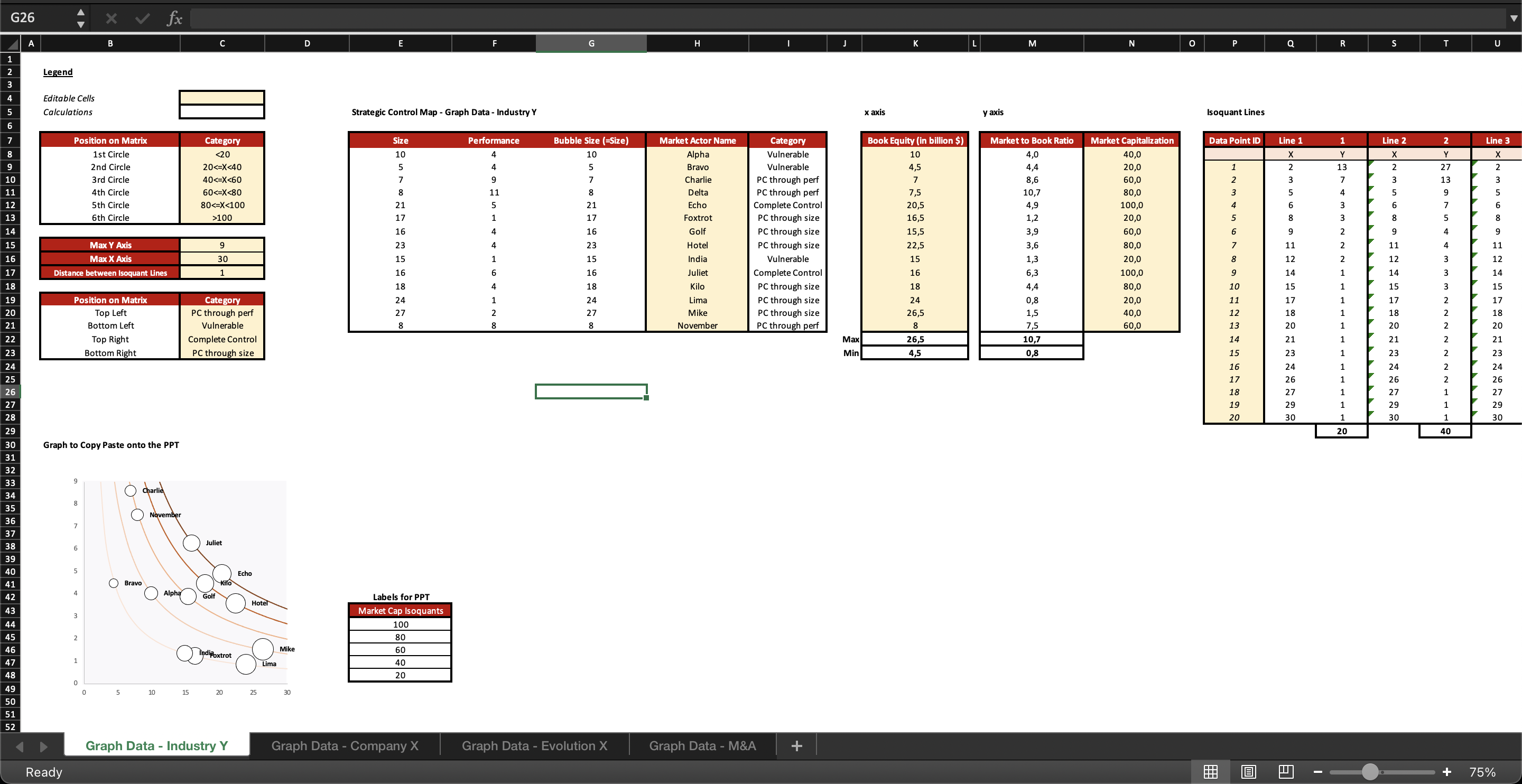Click the Charlie bubble in chart
Screen dimensions: 1522x784
pyautogui.click(x=131, y=490)
